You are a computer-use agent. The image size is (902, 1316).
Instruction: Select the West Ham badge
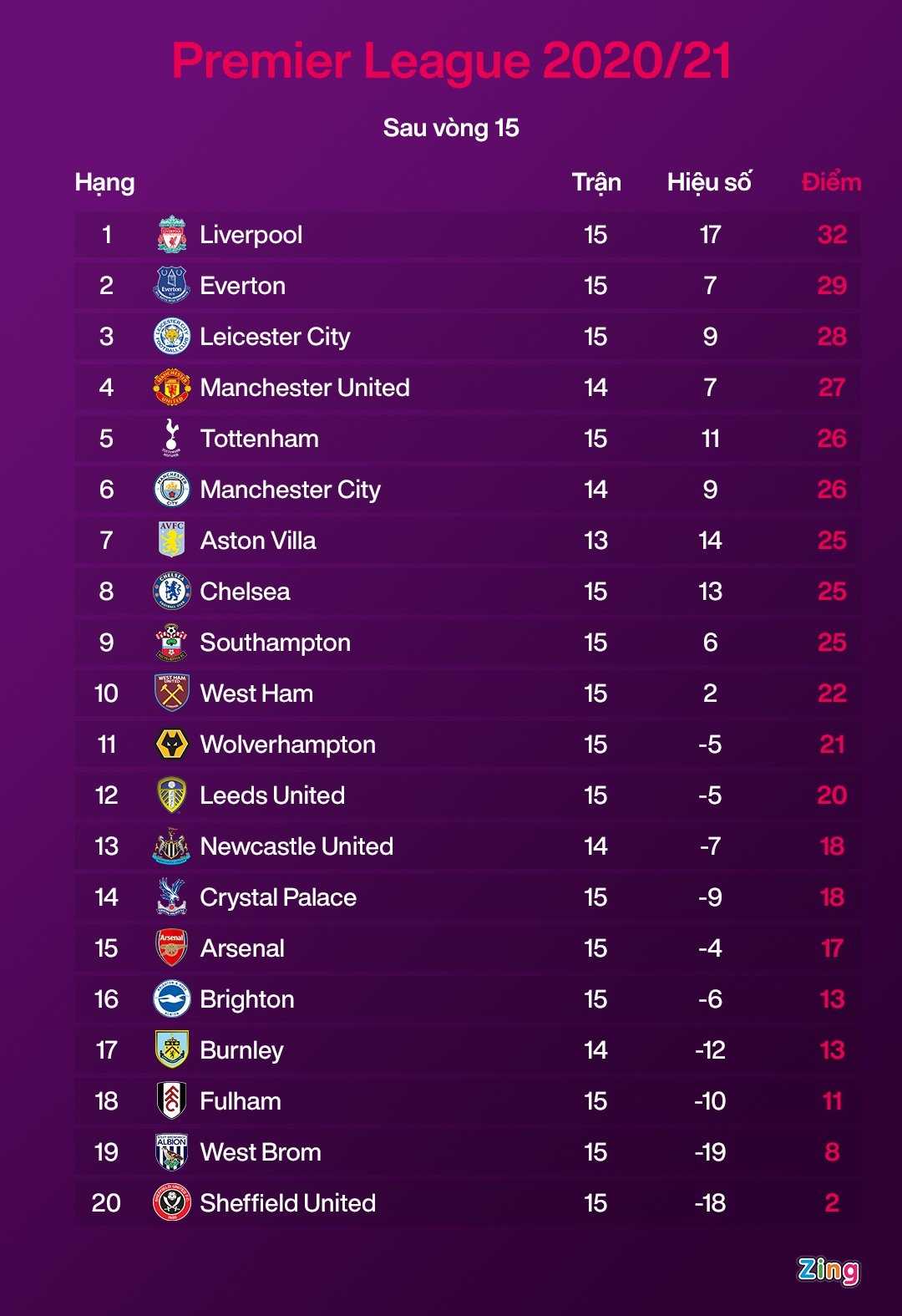[x=172, y=693]
